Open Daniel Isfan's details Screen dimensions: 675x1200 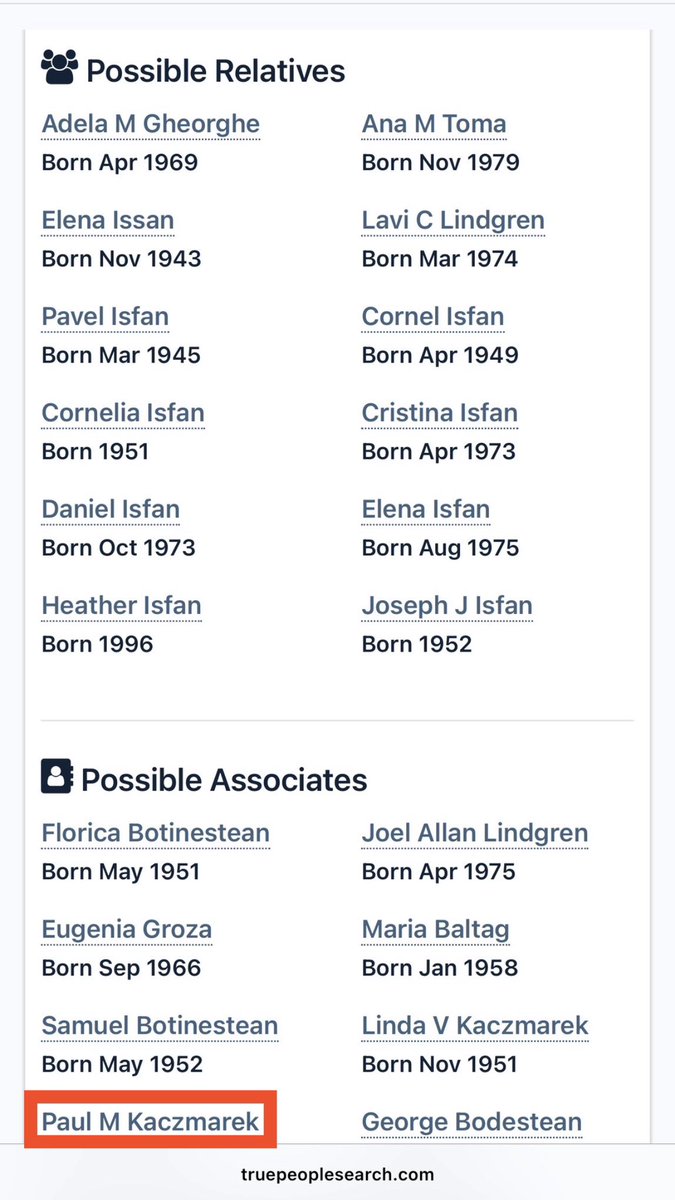tap(111, 509)
